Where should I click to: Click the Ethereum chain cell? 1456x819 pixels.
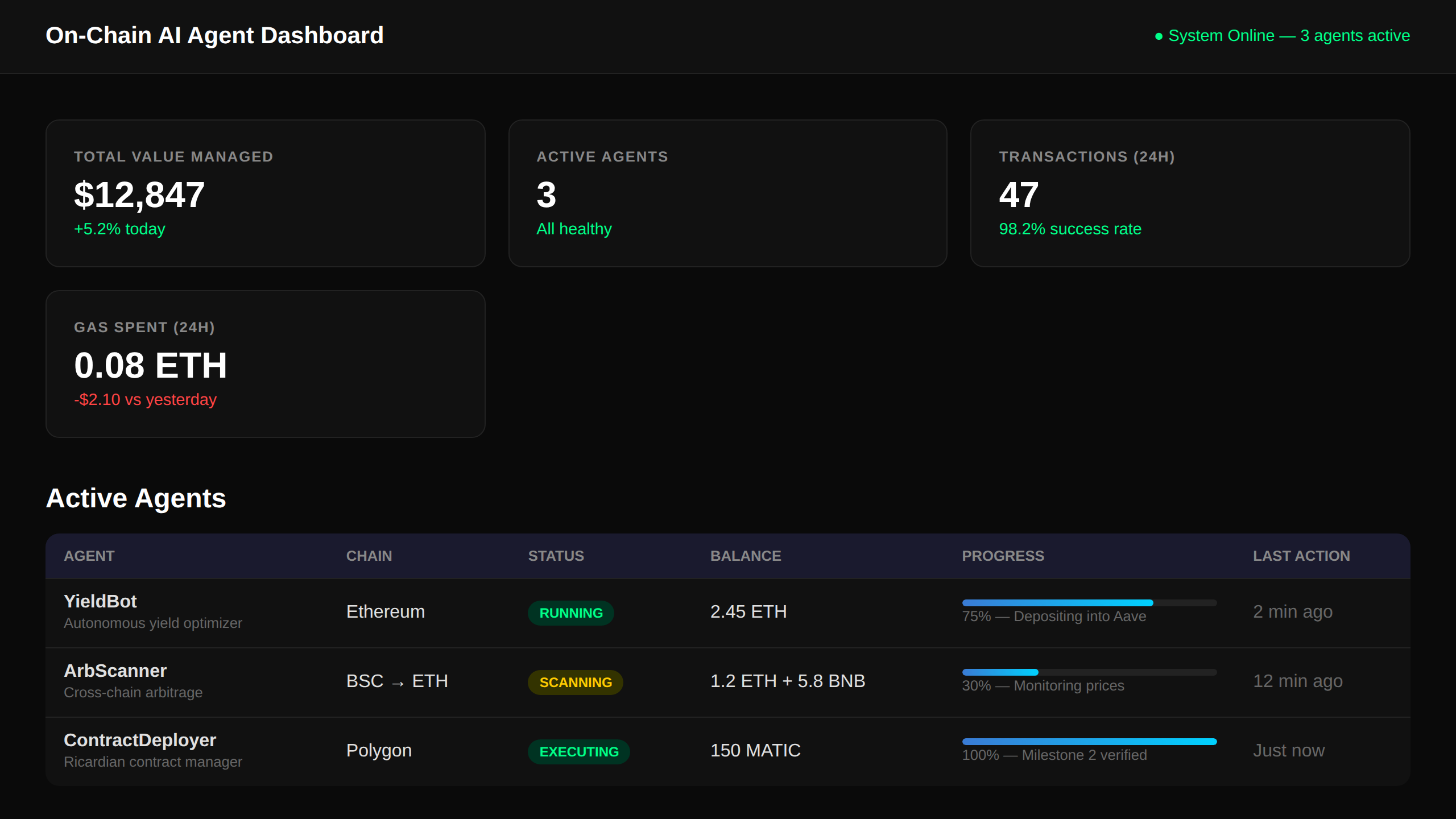coord(386,611)
